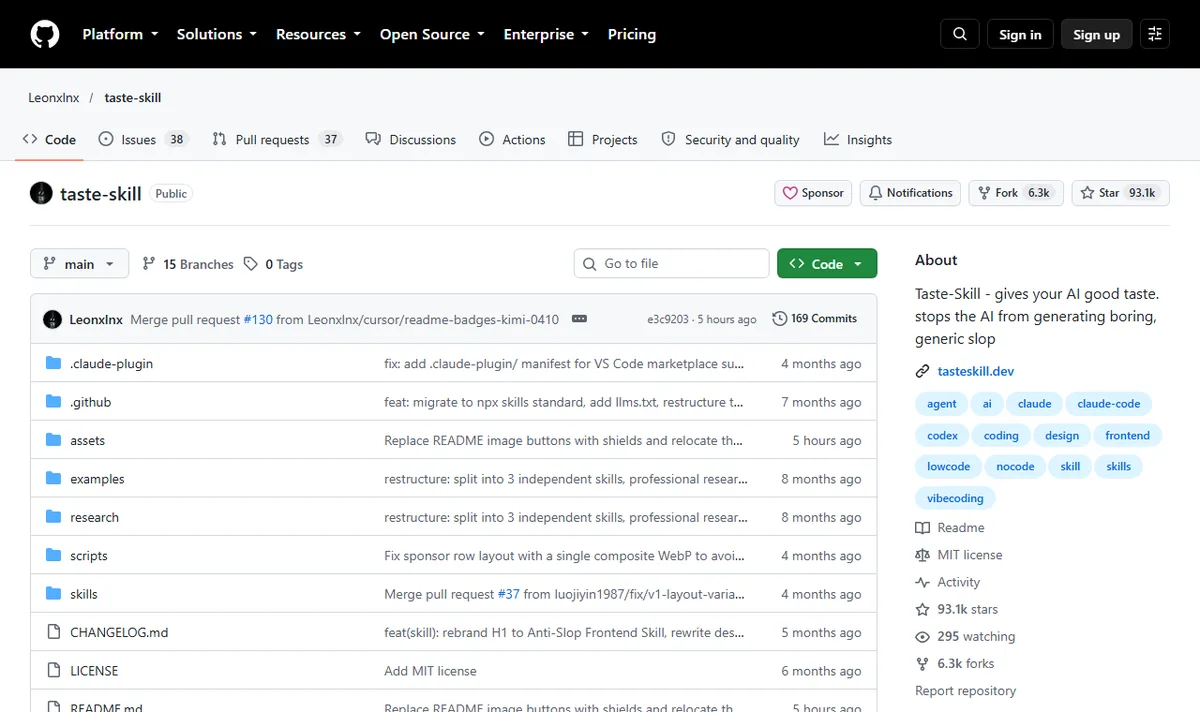This screenshot has height=712, width=1200.
Task: Click the Sponsor button
Action: coord(813,193)
